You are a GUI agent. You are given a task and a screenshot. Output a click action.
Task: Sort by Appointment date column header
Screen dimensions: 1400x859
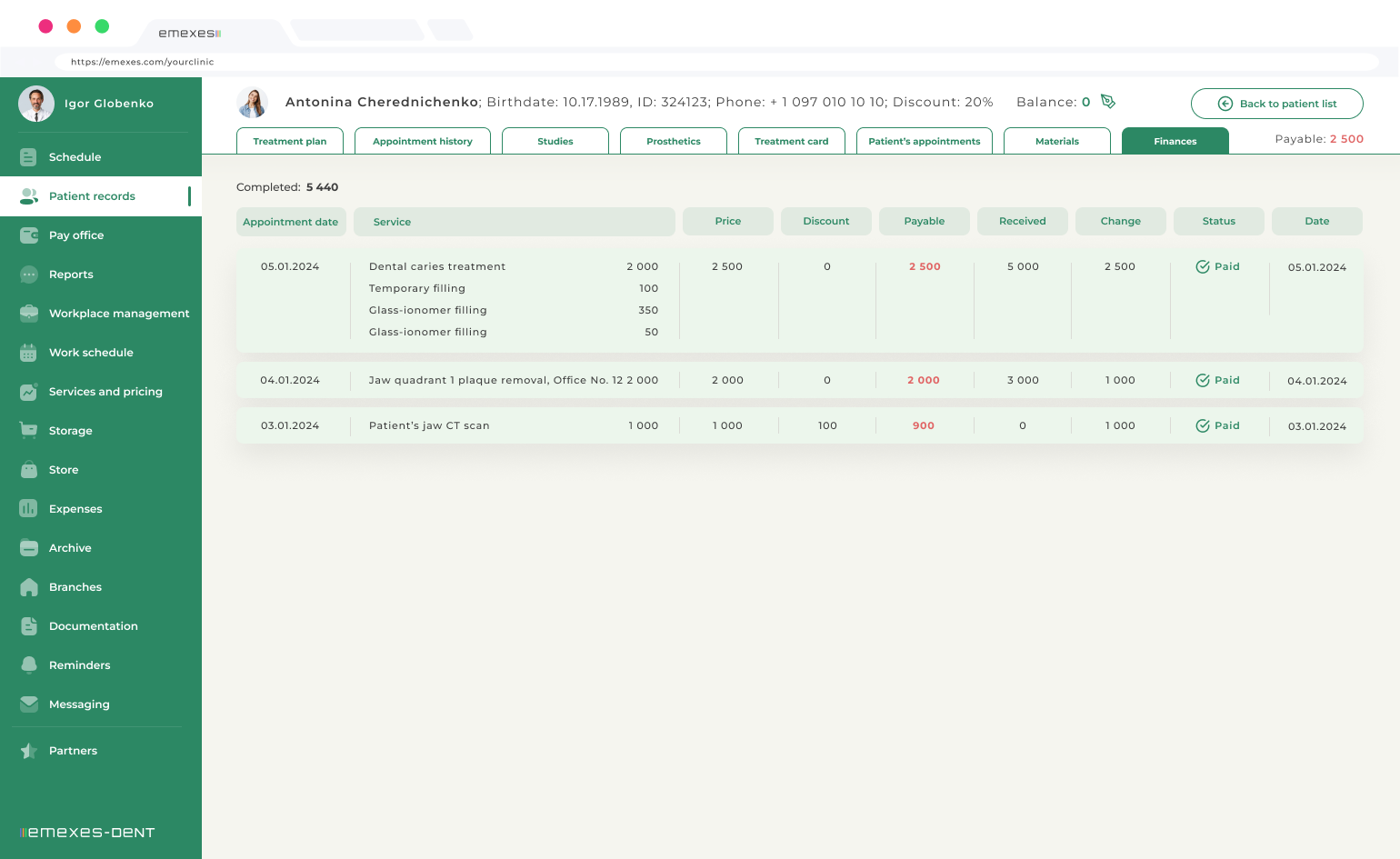coord(291,222)
